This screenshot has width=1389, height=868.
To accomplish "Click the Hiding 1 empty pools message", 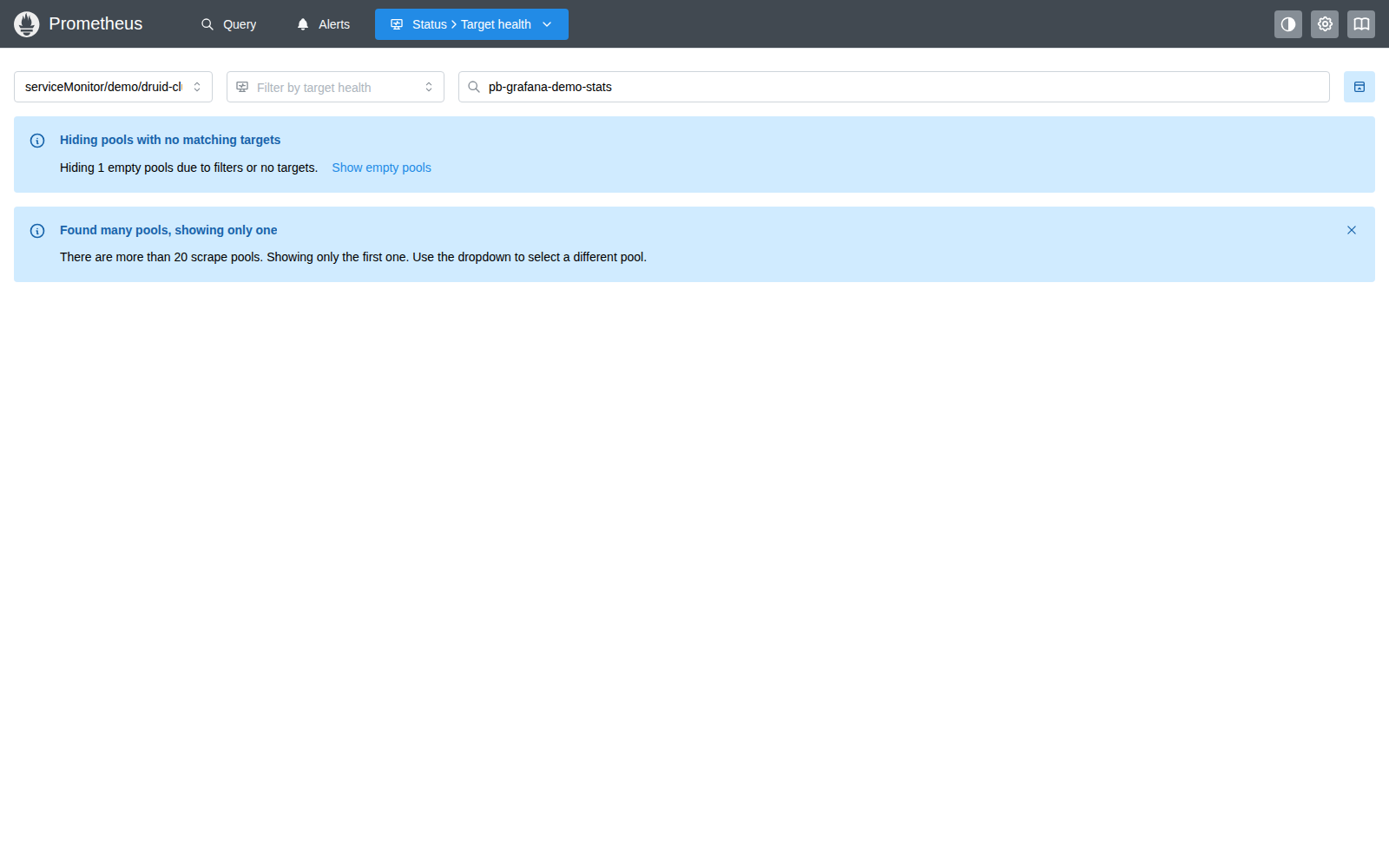I will point(188,168).
